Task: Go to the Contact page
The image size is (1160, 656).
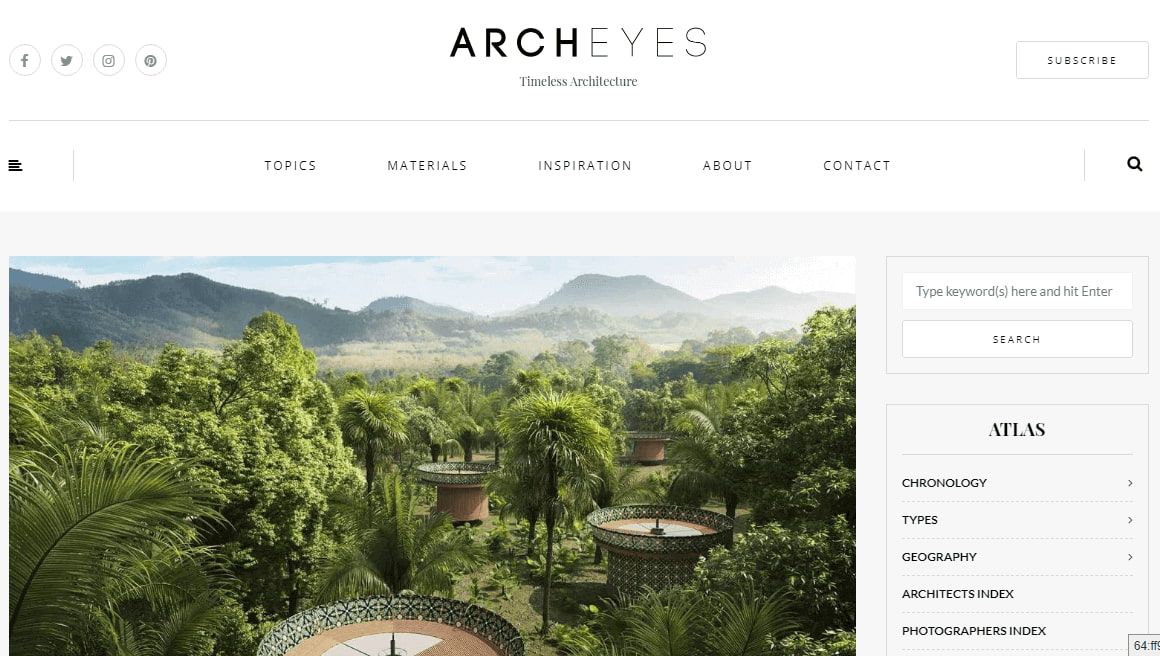Action: pos(857,166)
